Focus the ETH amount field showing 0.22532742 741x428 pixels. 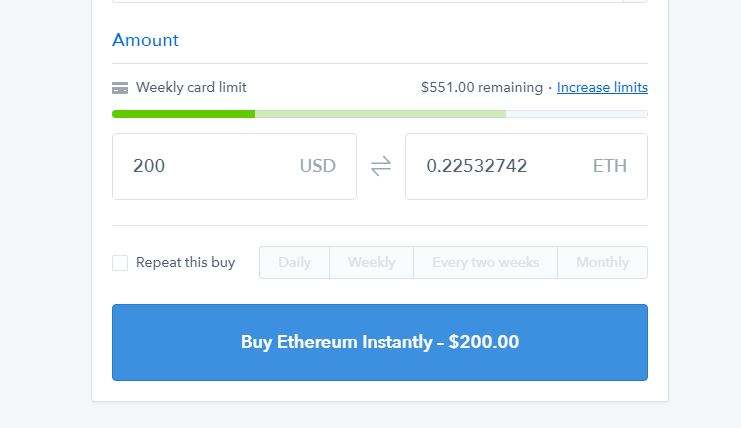pos(526,166)
